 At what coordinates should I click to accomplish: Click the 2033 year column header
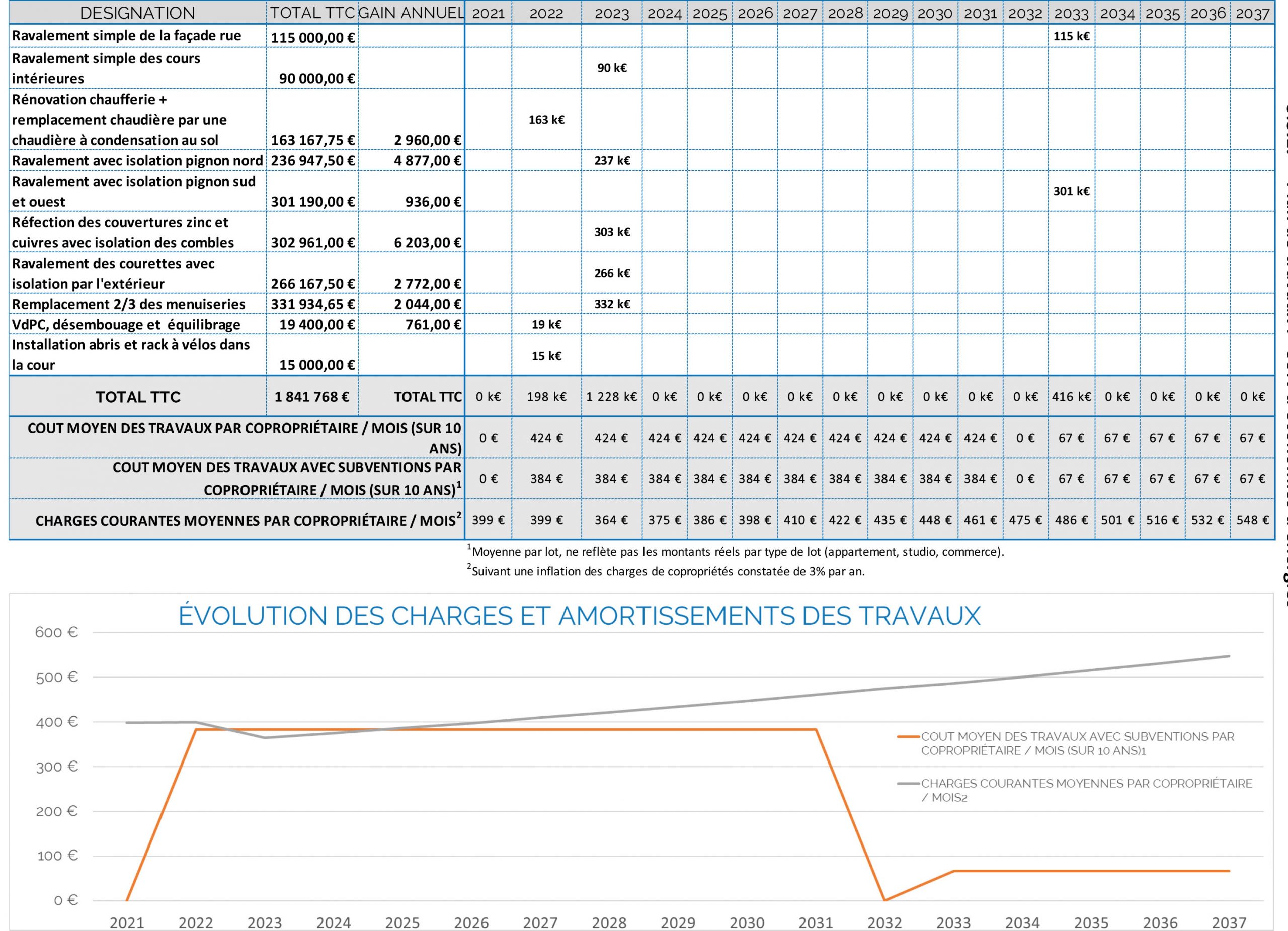point(1071,14)
